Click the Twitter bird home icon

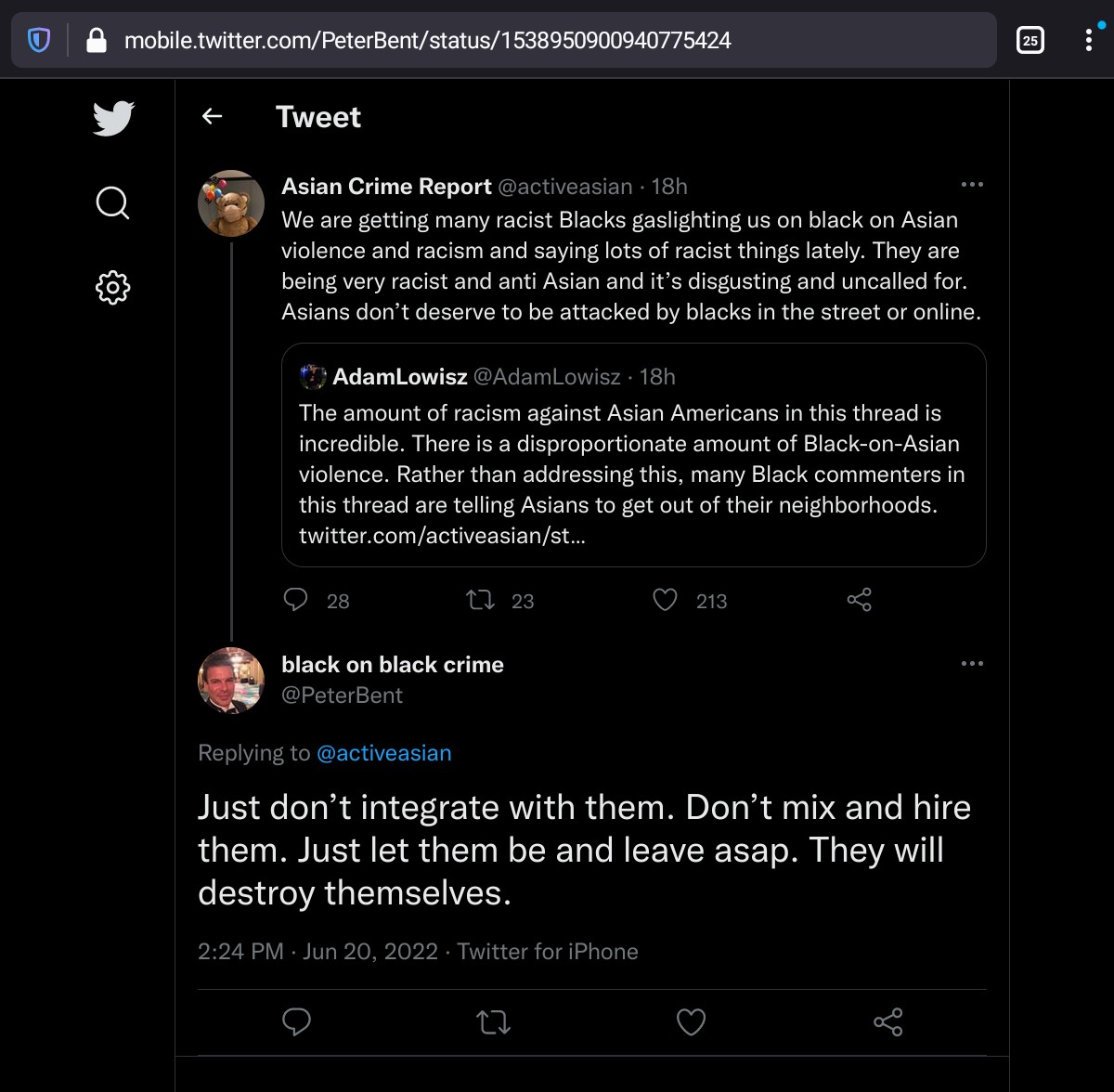(113, 118)
